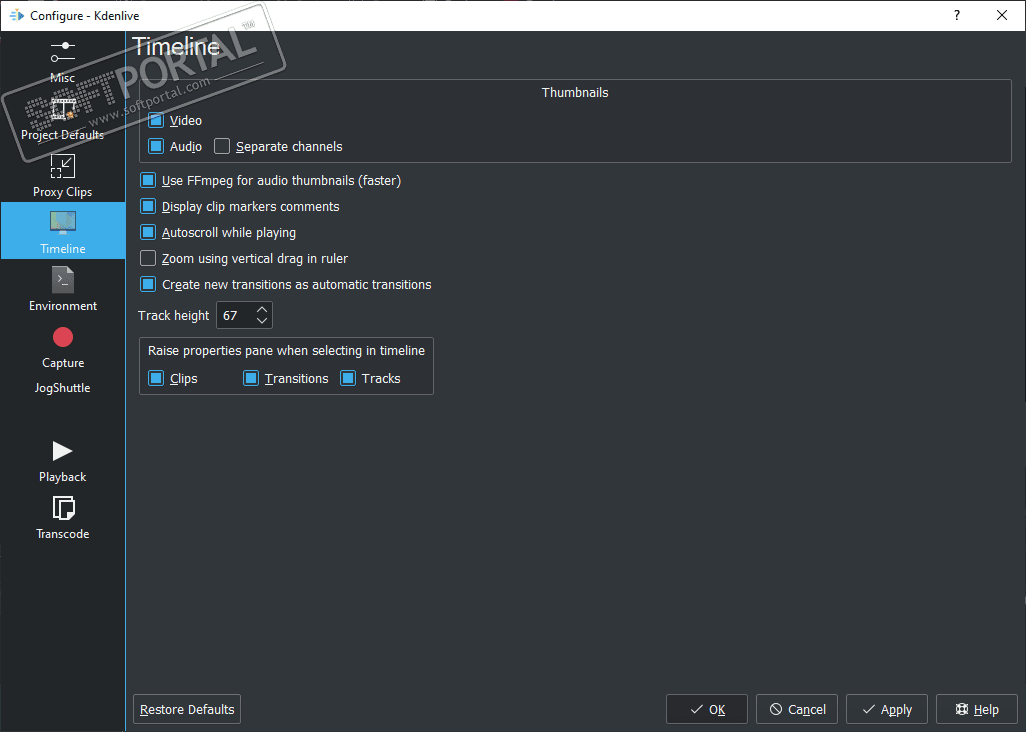This screenshot has width=1026, height=732.
Task: Toggle Create new transitions as automatic
Action: (148, 284)
